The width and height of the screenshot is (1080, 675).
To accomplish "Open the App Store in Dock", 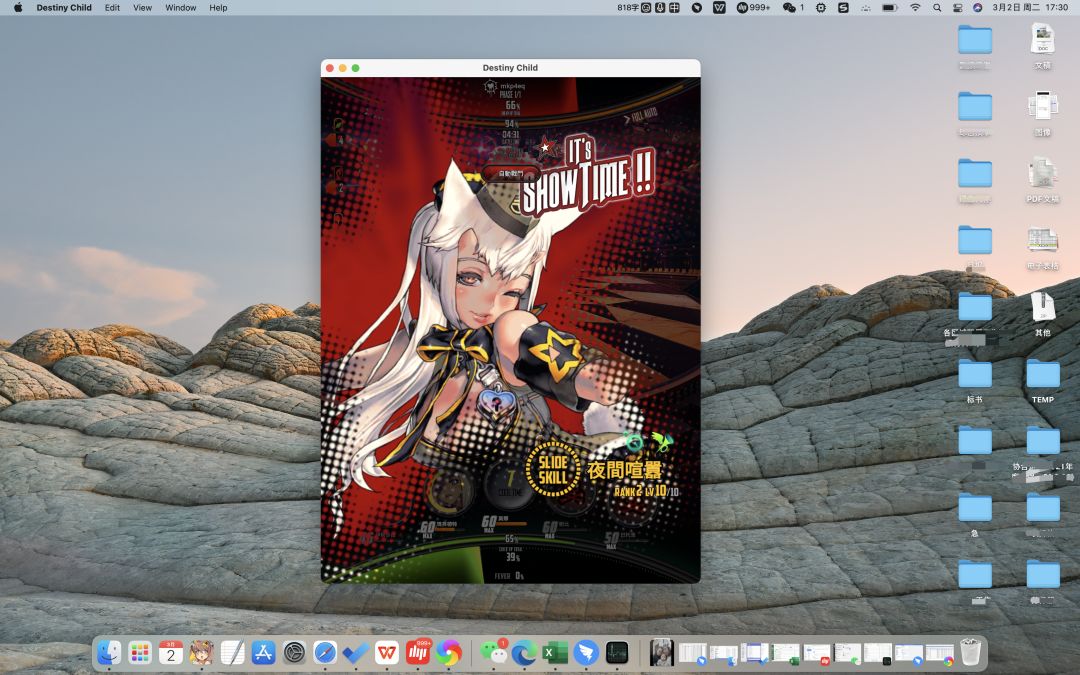I will [263, 652].
